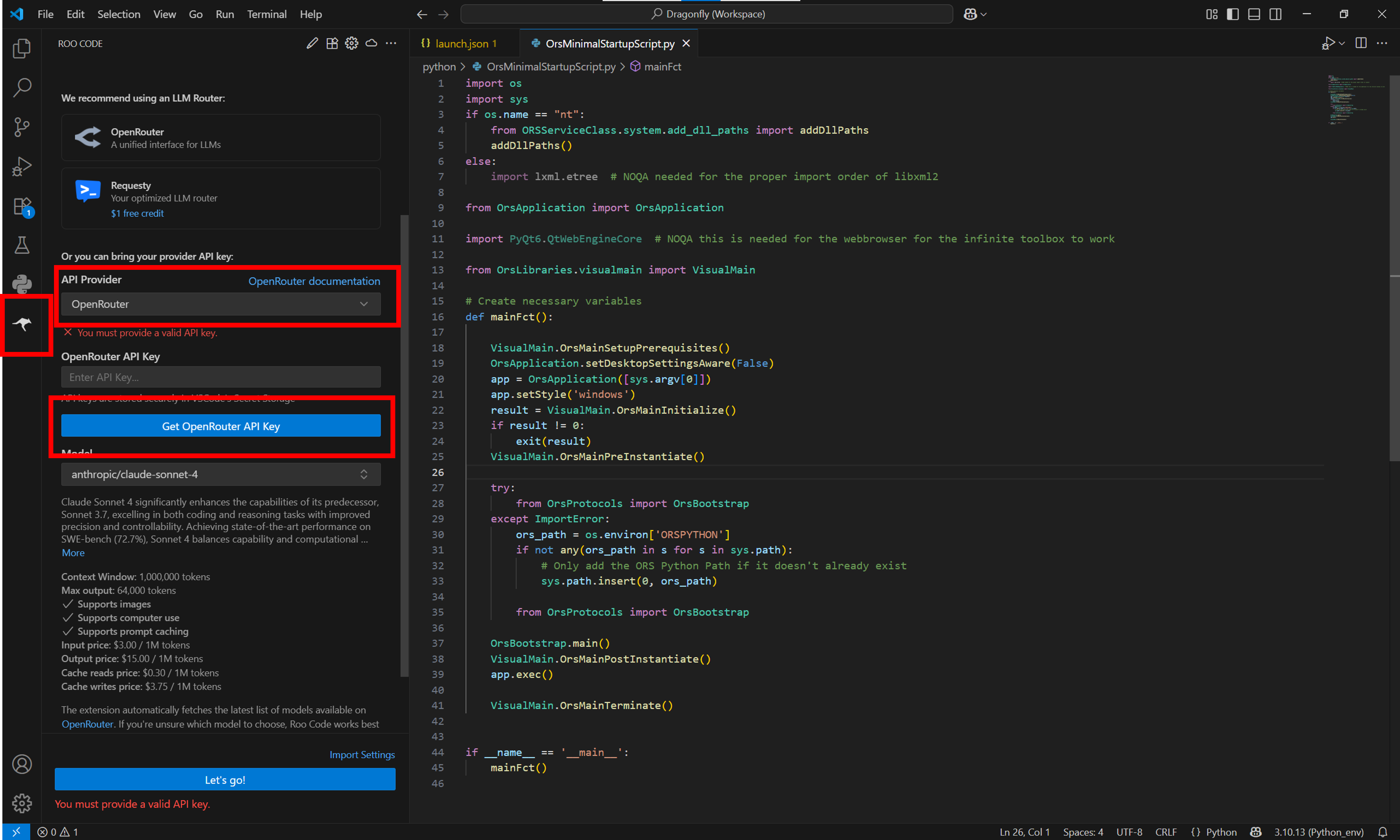
Task: Open the Python extension sidebar icon
Action: pyautogui.click(x=22, y=284)
